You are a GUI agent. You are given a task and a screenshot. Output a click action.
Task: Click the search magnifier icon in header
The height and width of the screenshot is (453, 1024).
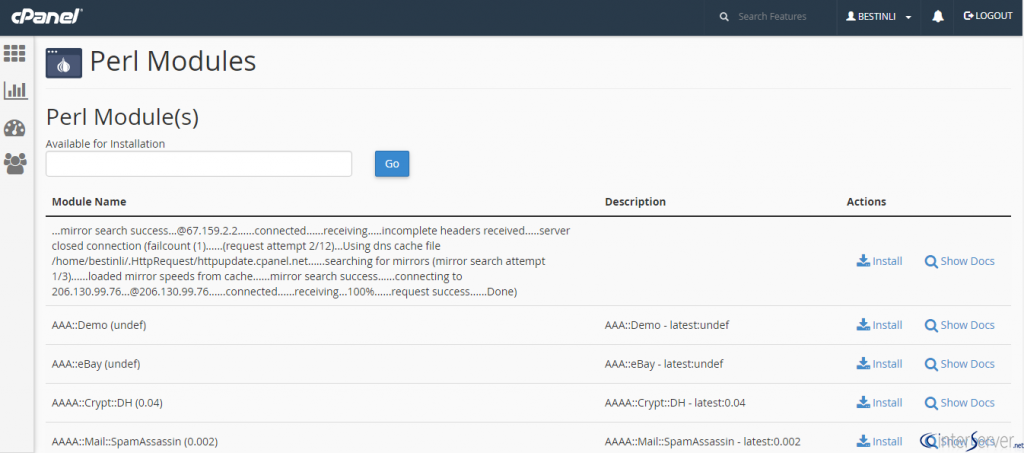click(x=724, y=17)
